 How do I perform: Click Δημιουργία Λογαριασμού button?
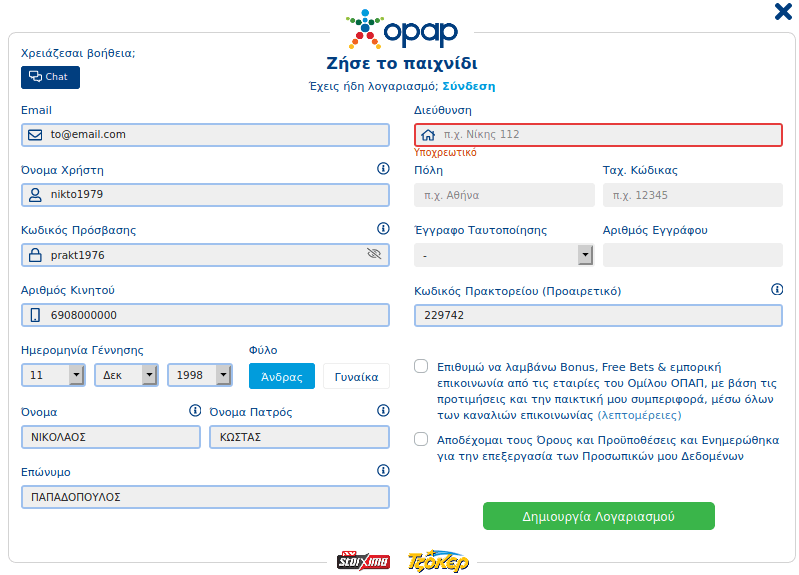coord(599,516)
